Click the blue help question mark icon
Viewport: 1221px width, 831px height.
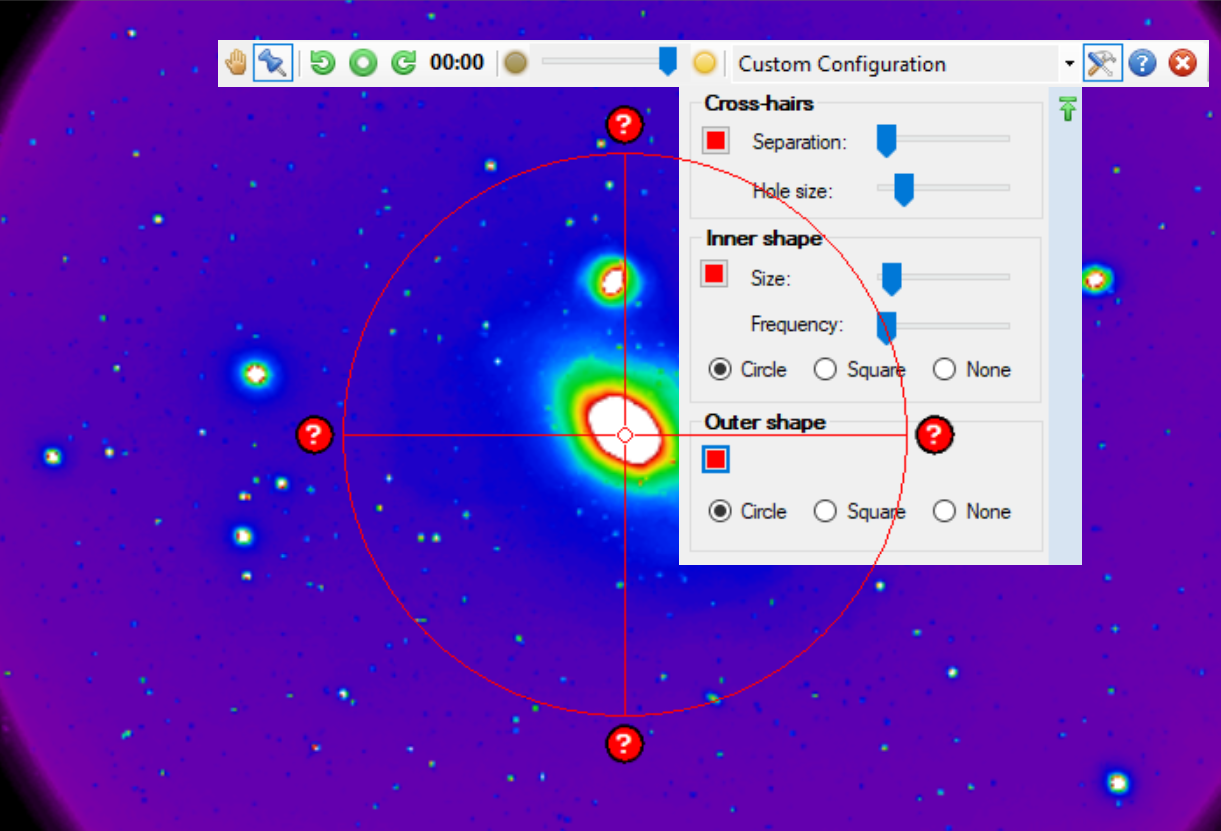[1142, 62]
